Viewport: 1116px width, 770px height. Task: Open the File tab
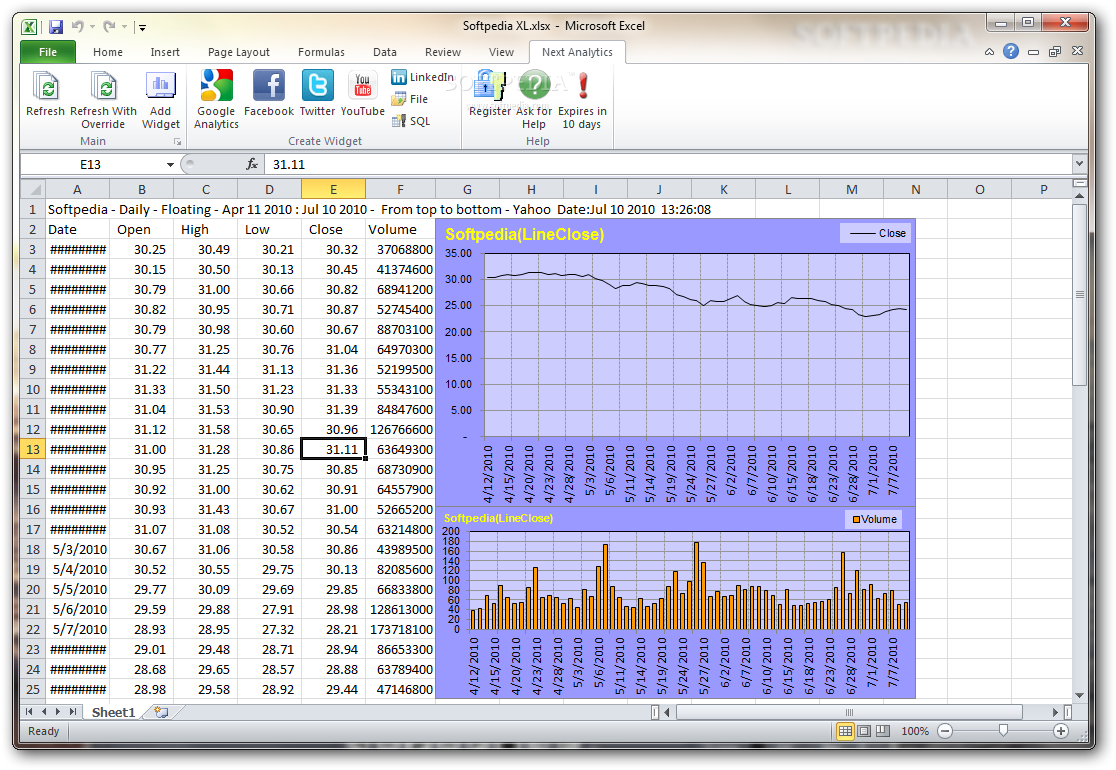coord(48,52)
